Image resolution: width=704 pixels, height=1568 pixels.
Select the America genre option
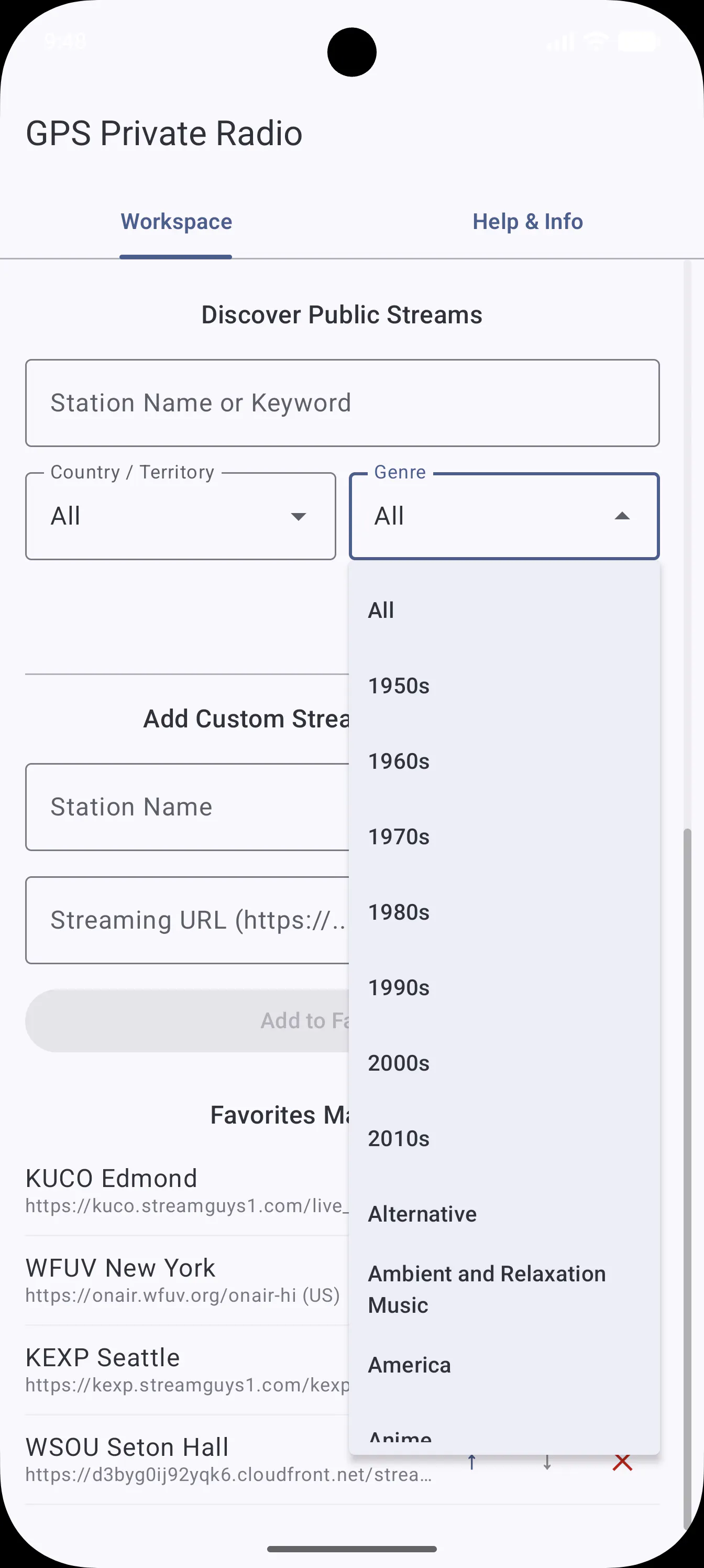[x=504, y=1365]
